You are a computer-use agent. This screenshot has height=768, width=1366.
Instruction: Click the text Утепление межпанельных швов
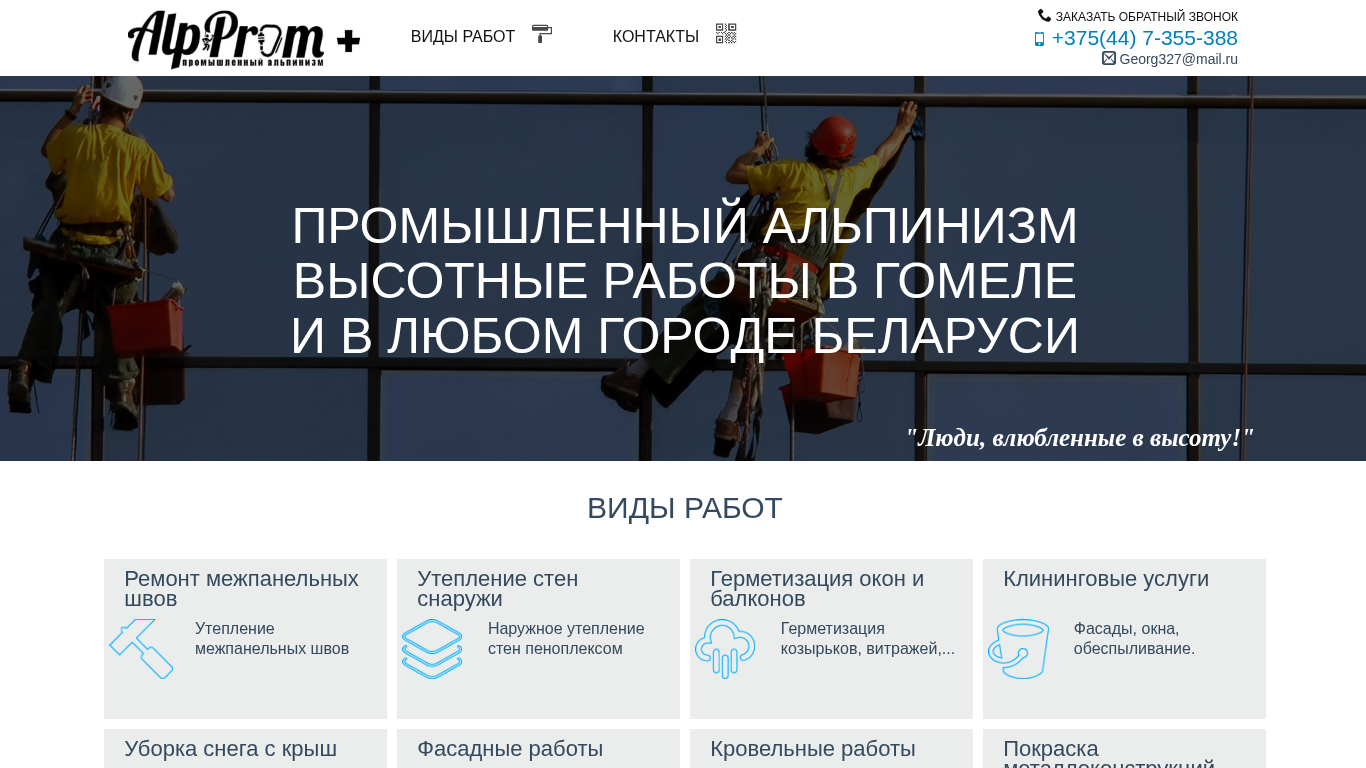pos(272,639)
